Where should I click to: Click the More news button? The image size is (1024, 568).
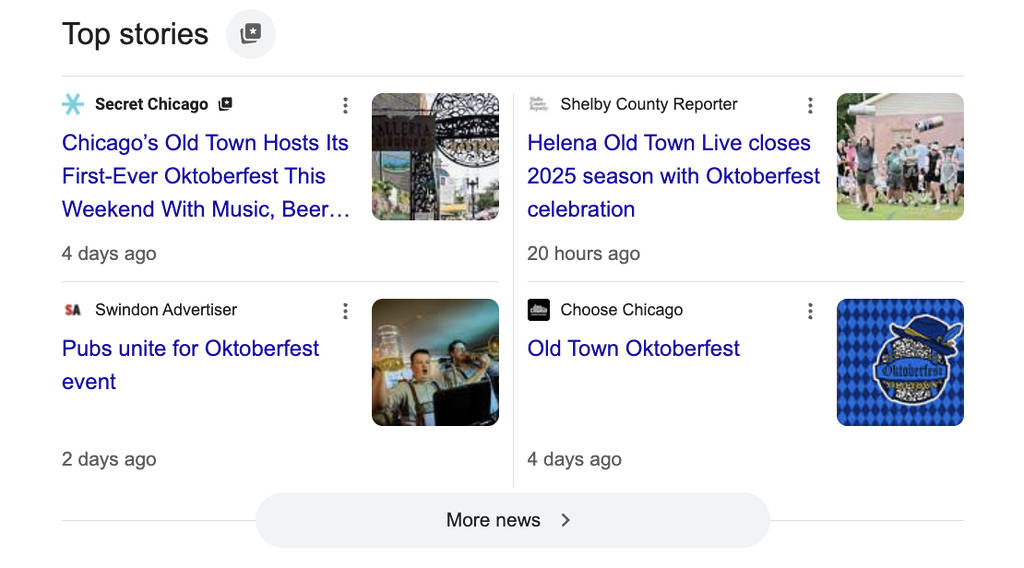tap(493, 520)
